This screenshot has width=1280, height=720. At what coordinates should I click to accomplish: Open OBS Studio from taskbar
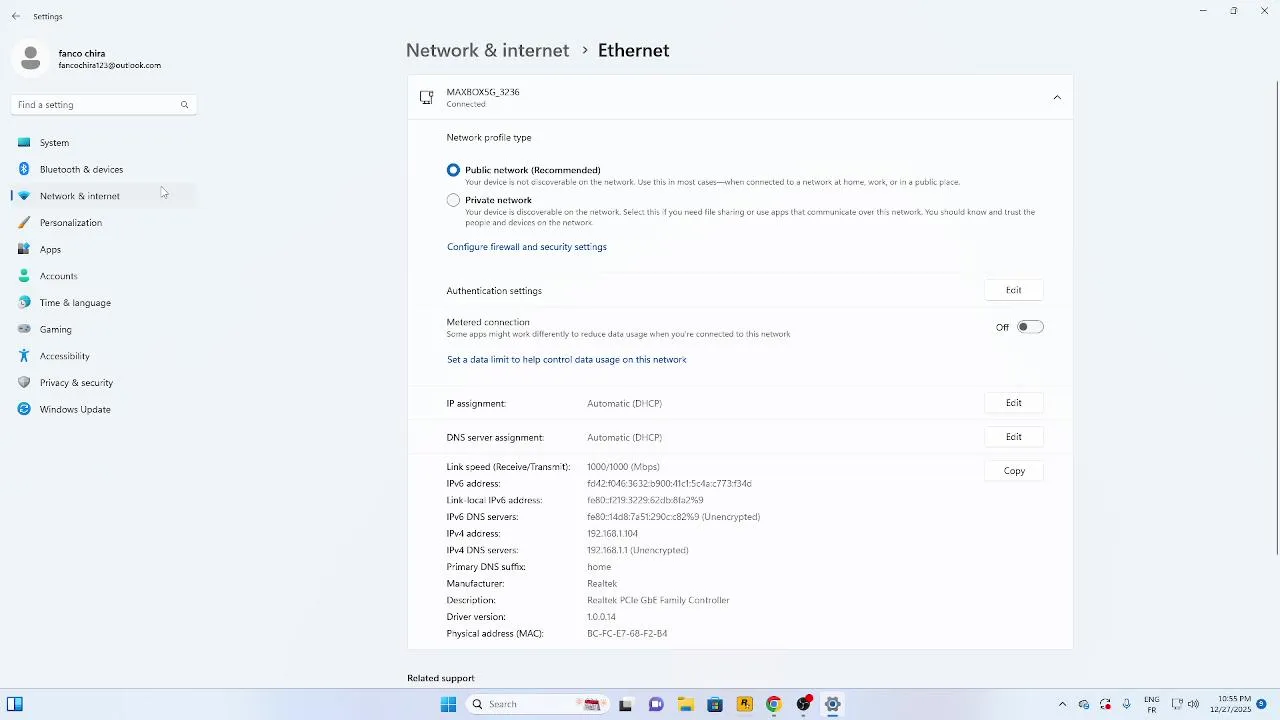coord(803,704)
